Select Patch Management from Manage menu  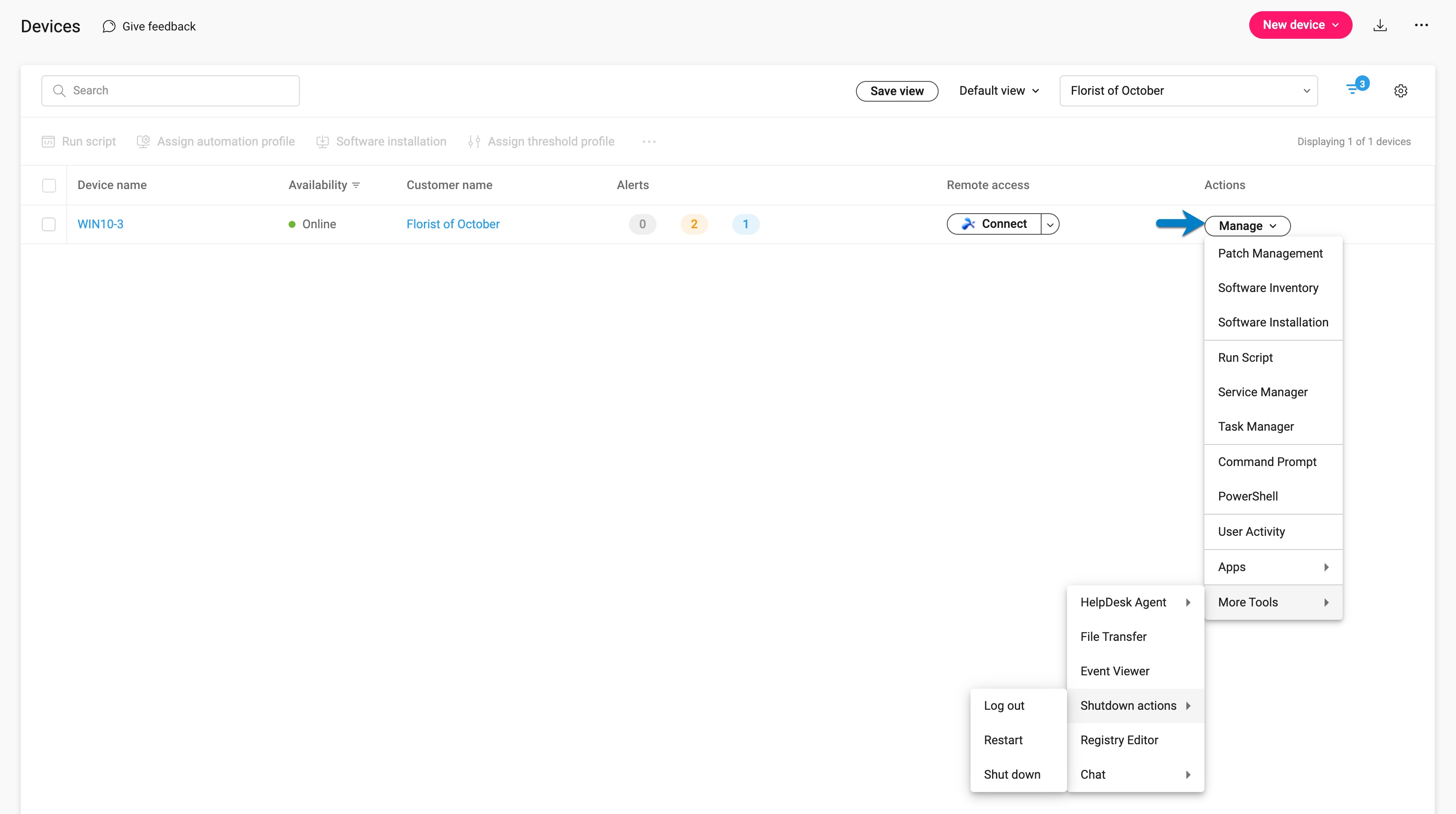click(x=1270, y=253)
